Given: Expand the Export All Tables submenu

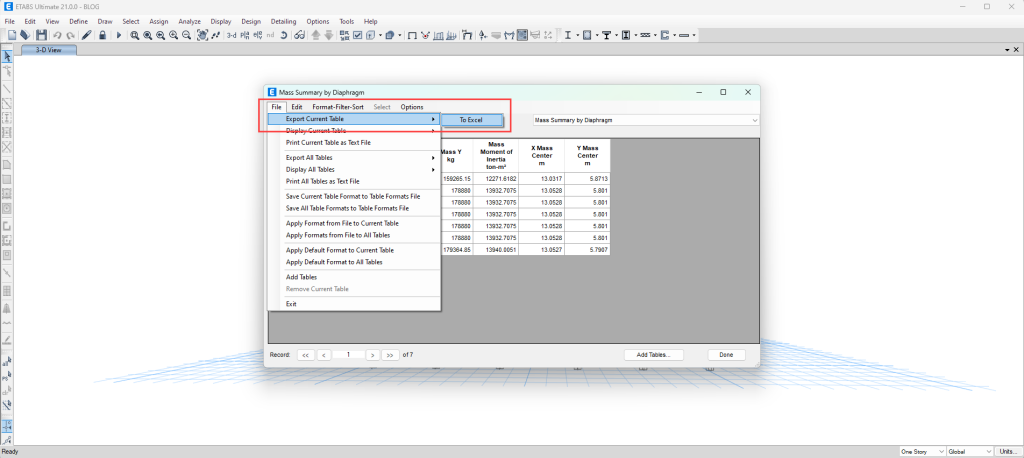Looking at the screenshot, I should click(360, 157).
